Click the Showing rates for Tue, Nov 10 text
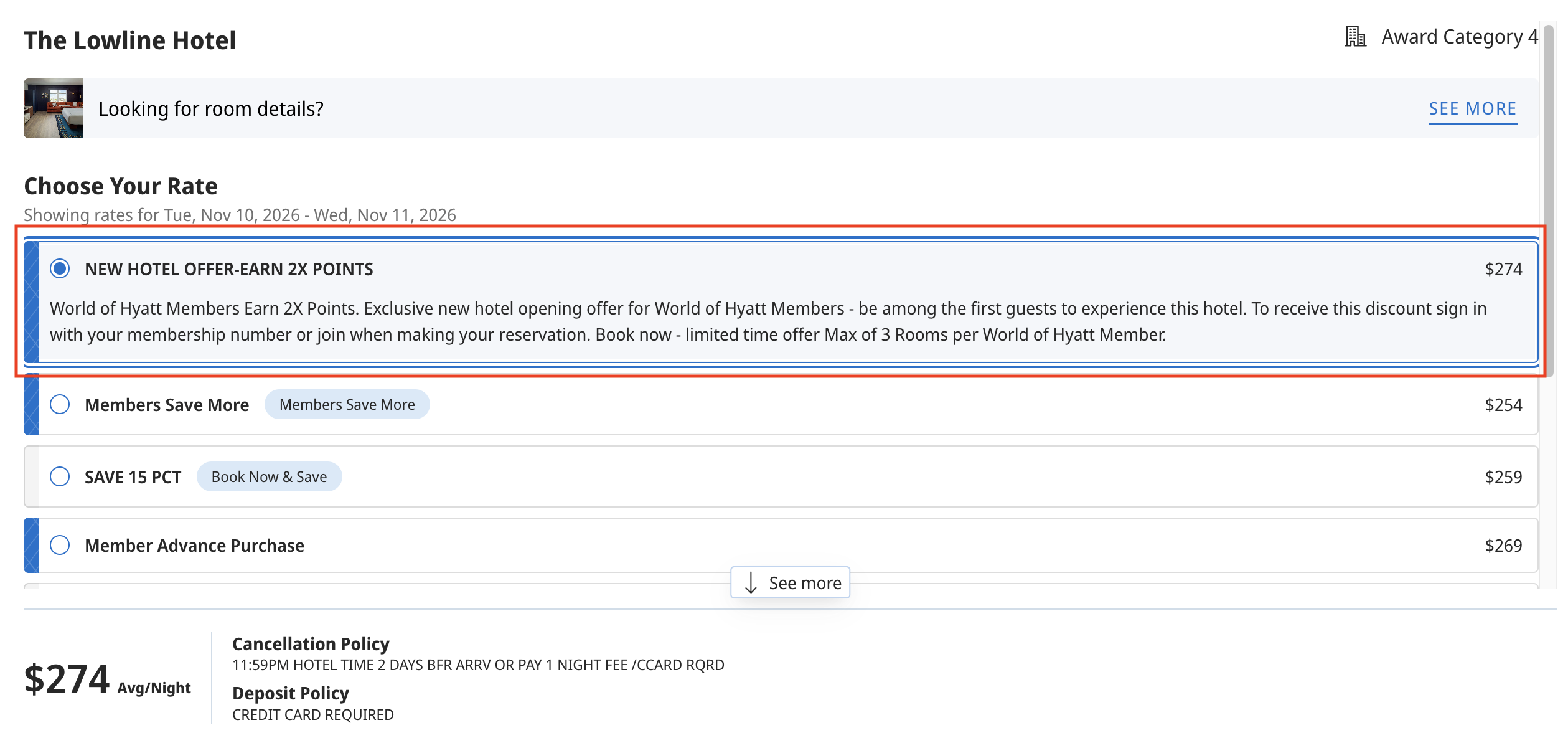Image resolution: width=1568 pixels, height=738 pixels. pyautogui.click(x=240, y=215)
